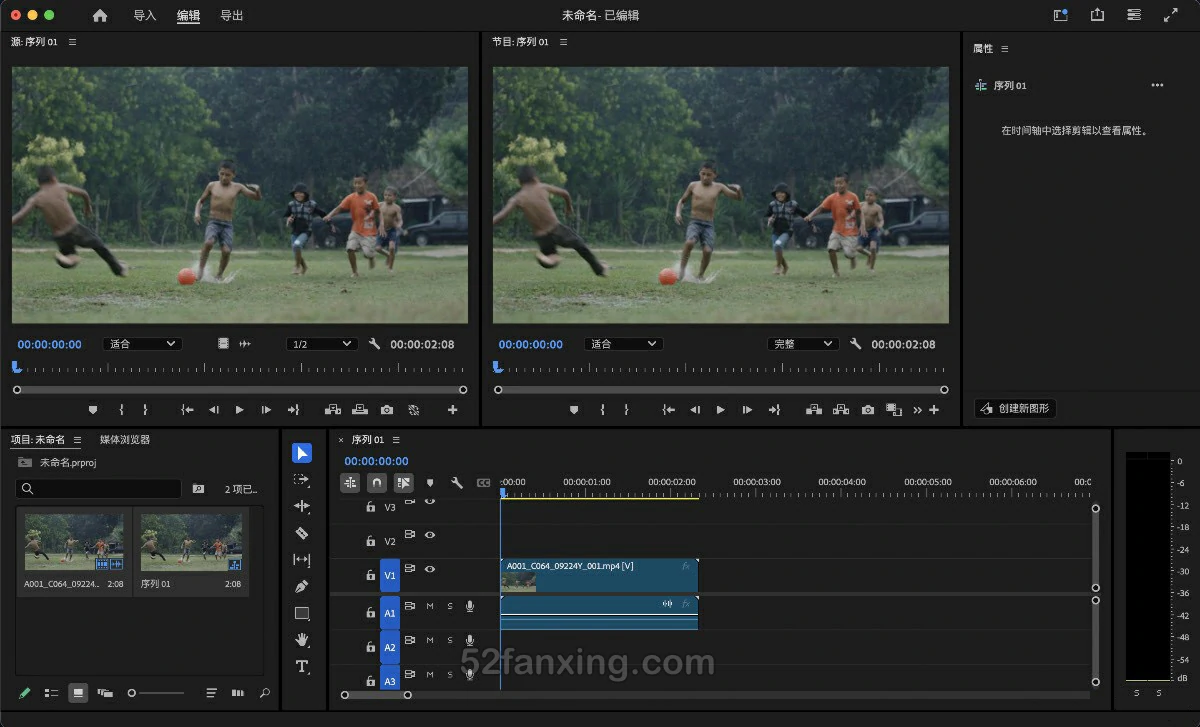Click Source monitor Overwrite button
Viewport: 1200px width, 727px height.
pos(360,410)
